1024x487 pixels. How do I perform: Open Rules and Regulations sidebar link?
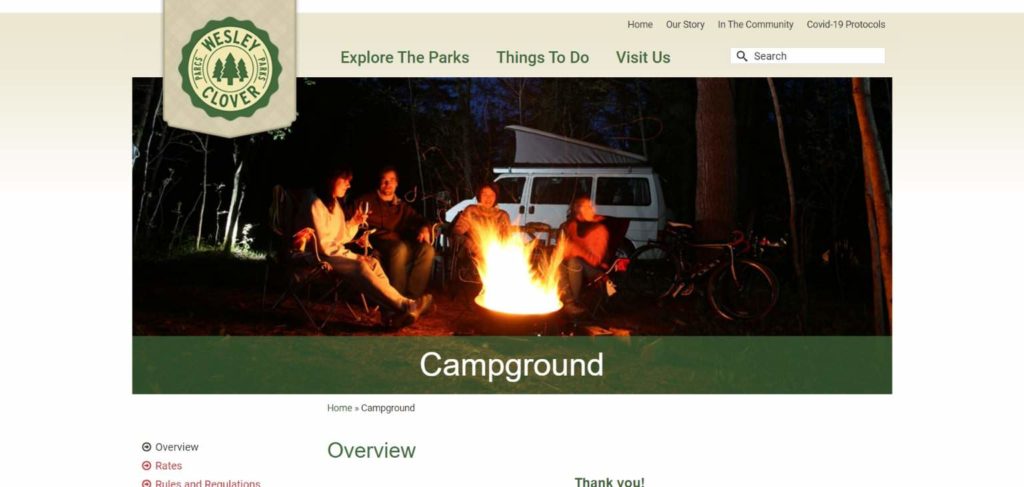(208, 483)
